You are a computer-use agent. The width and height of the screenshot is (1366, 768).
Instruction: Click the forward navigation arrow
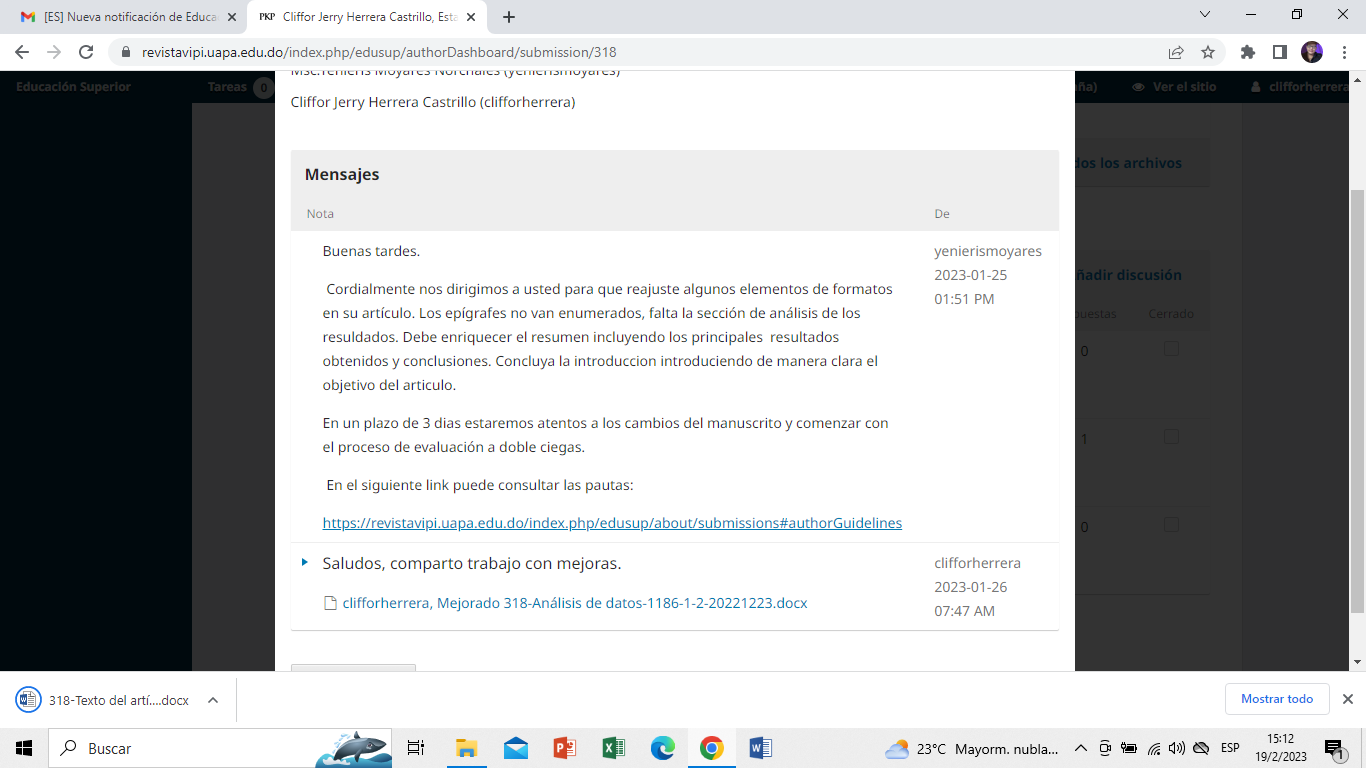(54, 52)
